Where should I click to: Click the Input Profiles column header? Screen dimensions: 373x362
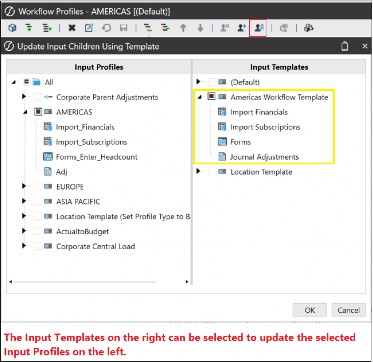pyautogui.click(x=99, y=67)
